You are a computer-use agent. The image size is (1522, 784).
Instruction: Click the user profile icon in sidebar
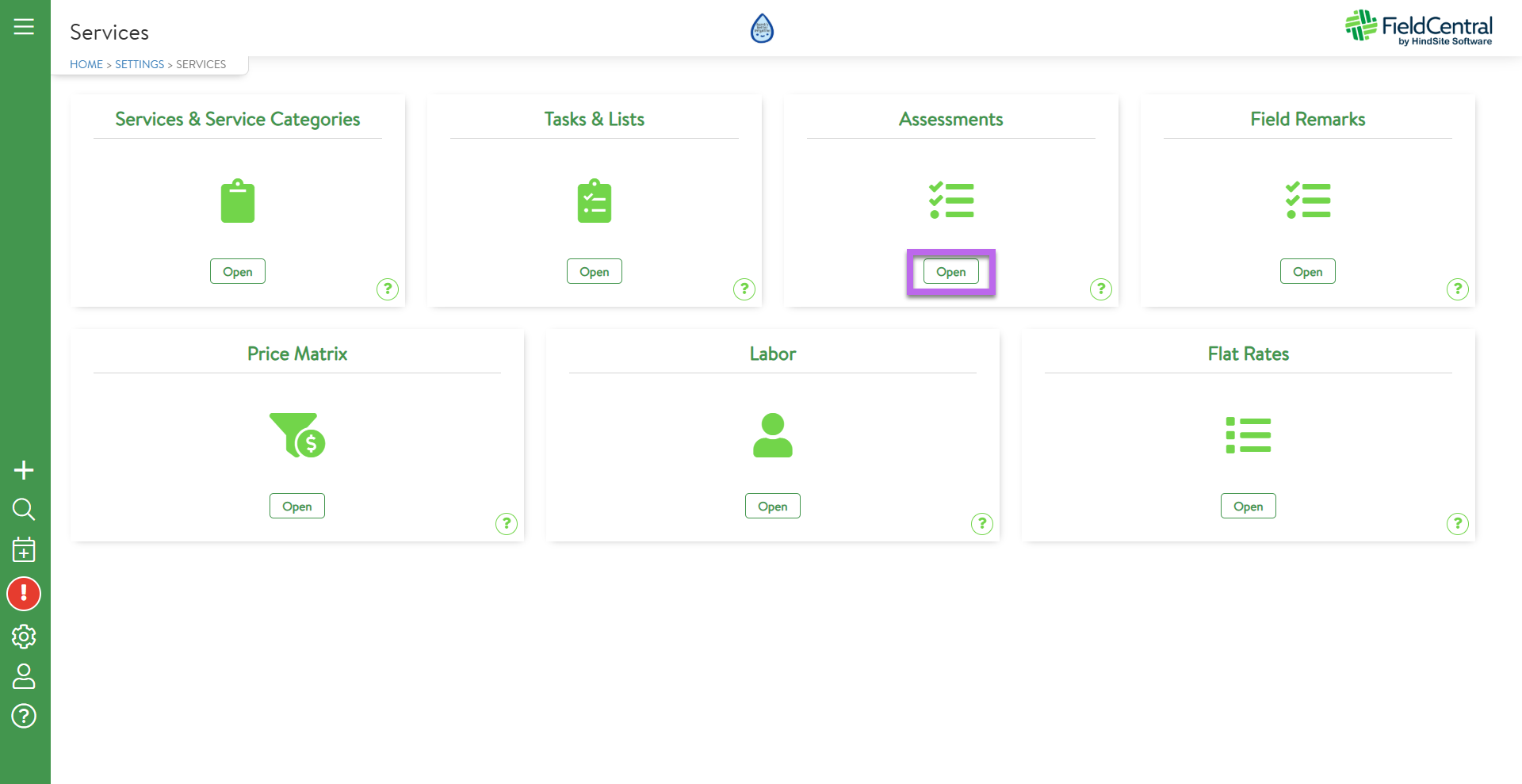tap(24, 676)
